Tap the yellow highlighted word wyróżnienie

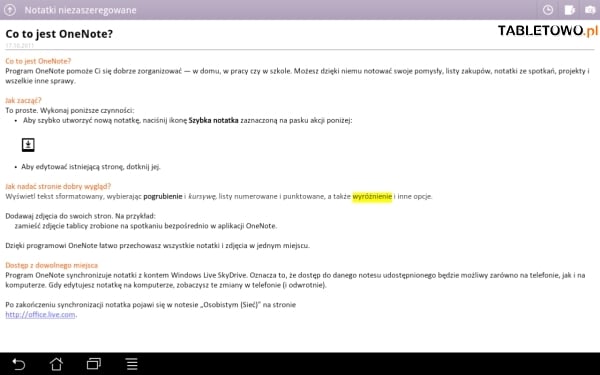[x=372, y=196]
